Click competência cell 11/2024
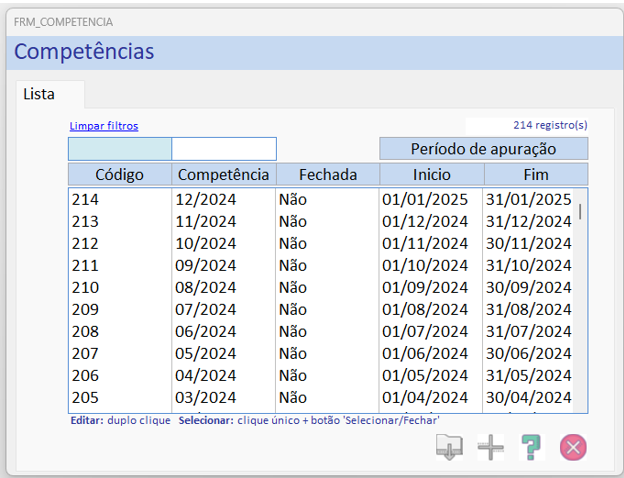Screen dimensions: 624x478 pos(206,221)
